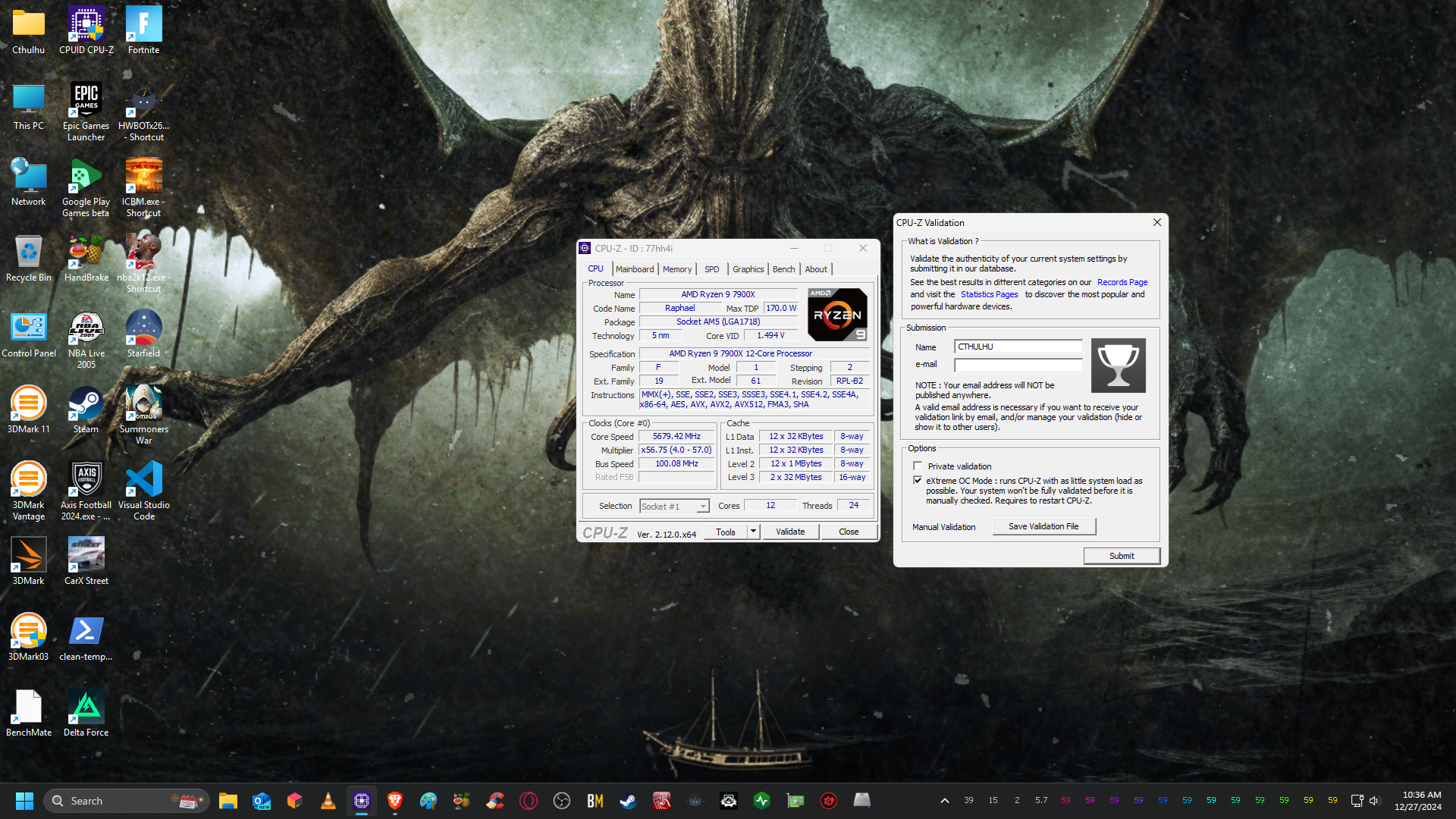Click the trophy image in CPU-Z Validation
The height and width of the screenshot is (819, 1456).
(1118, 366)
